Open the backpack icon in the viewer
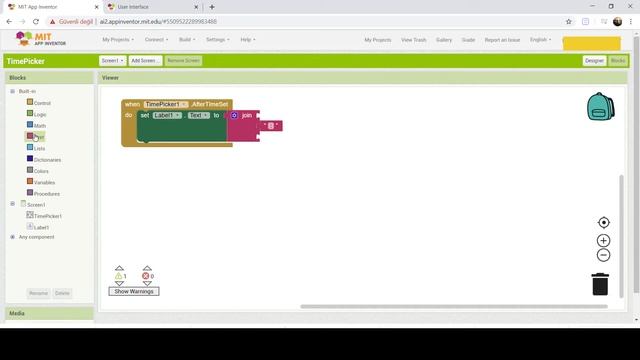Screen dimensions: 640x360 click(601, 107)
